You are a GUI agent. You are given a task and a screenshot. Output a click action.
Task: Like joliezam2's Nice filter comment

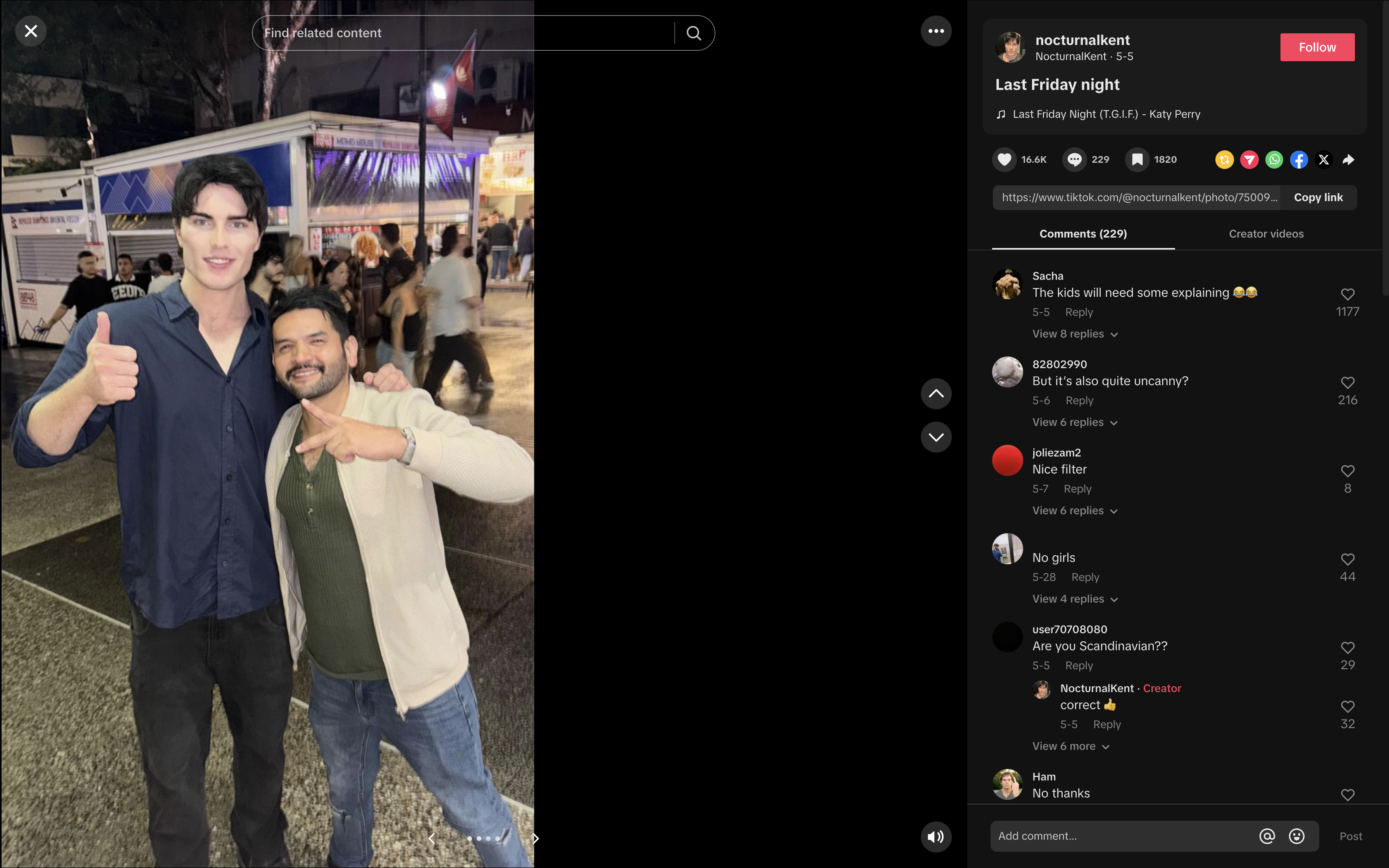coord(1347,471)
